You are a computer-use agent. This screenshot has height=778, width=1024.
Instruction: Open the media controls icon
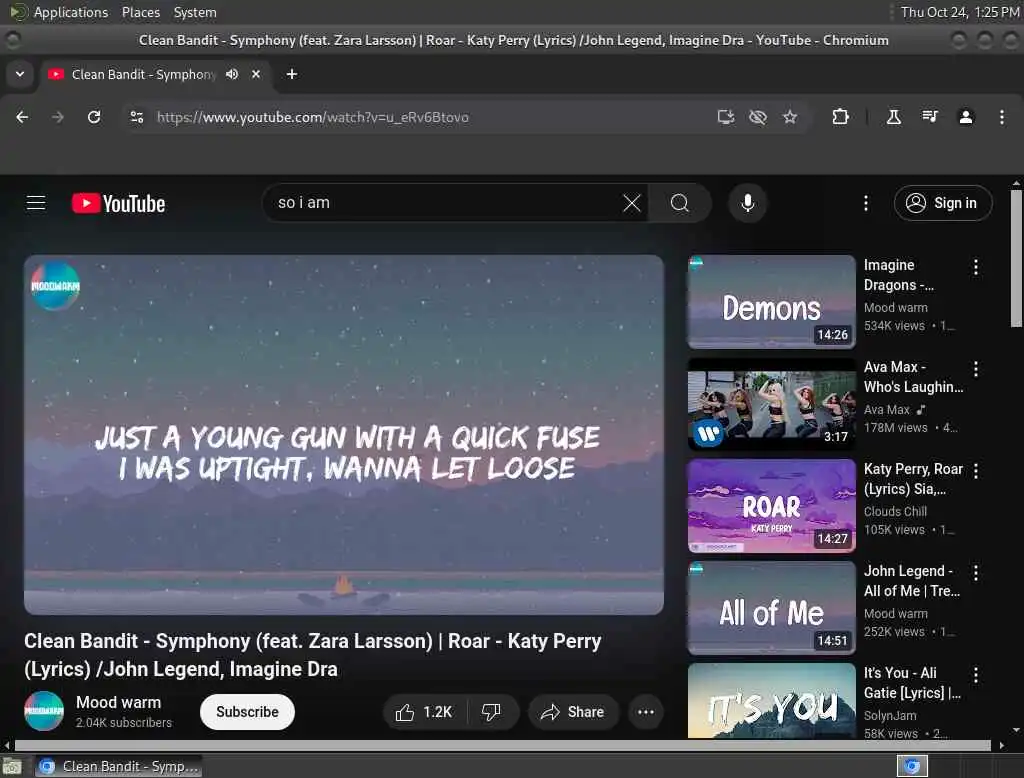[x=930, y=117]
